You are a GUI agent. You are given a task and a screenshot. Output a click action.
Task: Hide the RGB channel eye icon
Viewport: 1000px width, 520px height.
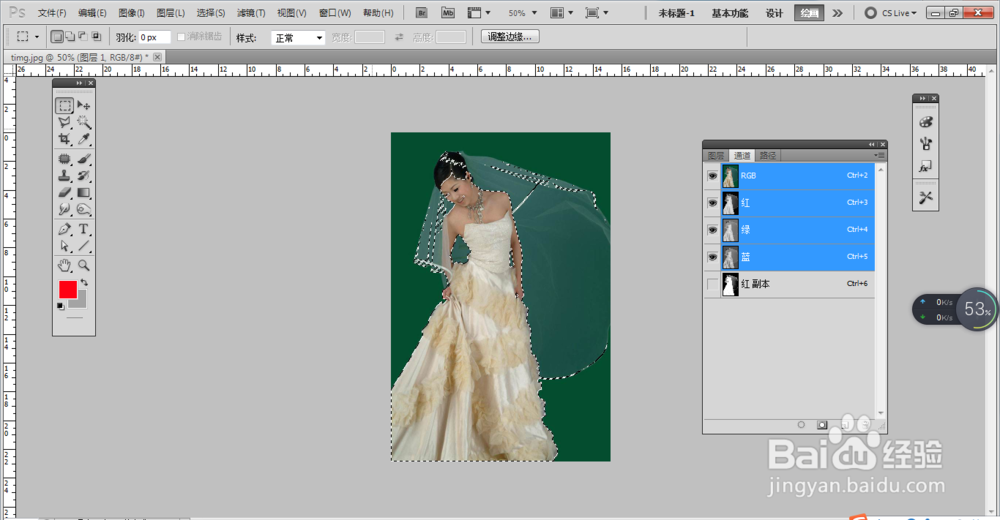click(x=712, y=176)
